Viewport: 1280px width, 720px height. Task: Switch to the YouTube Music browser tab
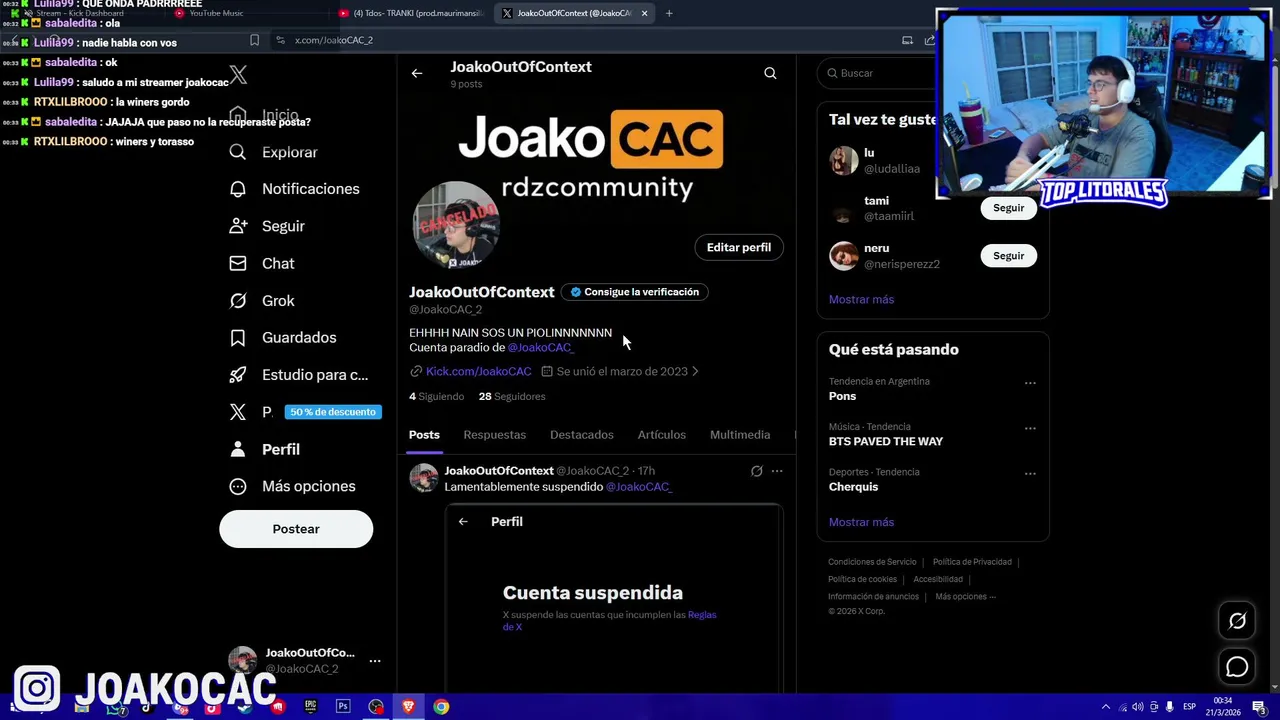click(215, 13)
